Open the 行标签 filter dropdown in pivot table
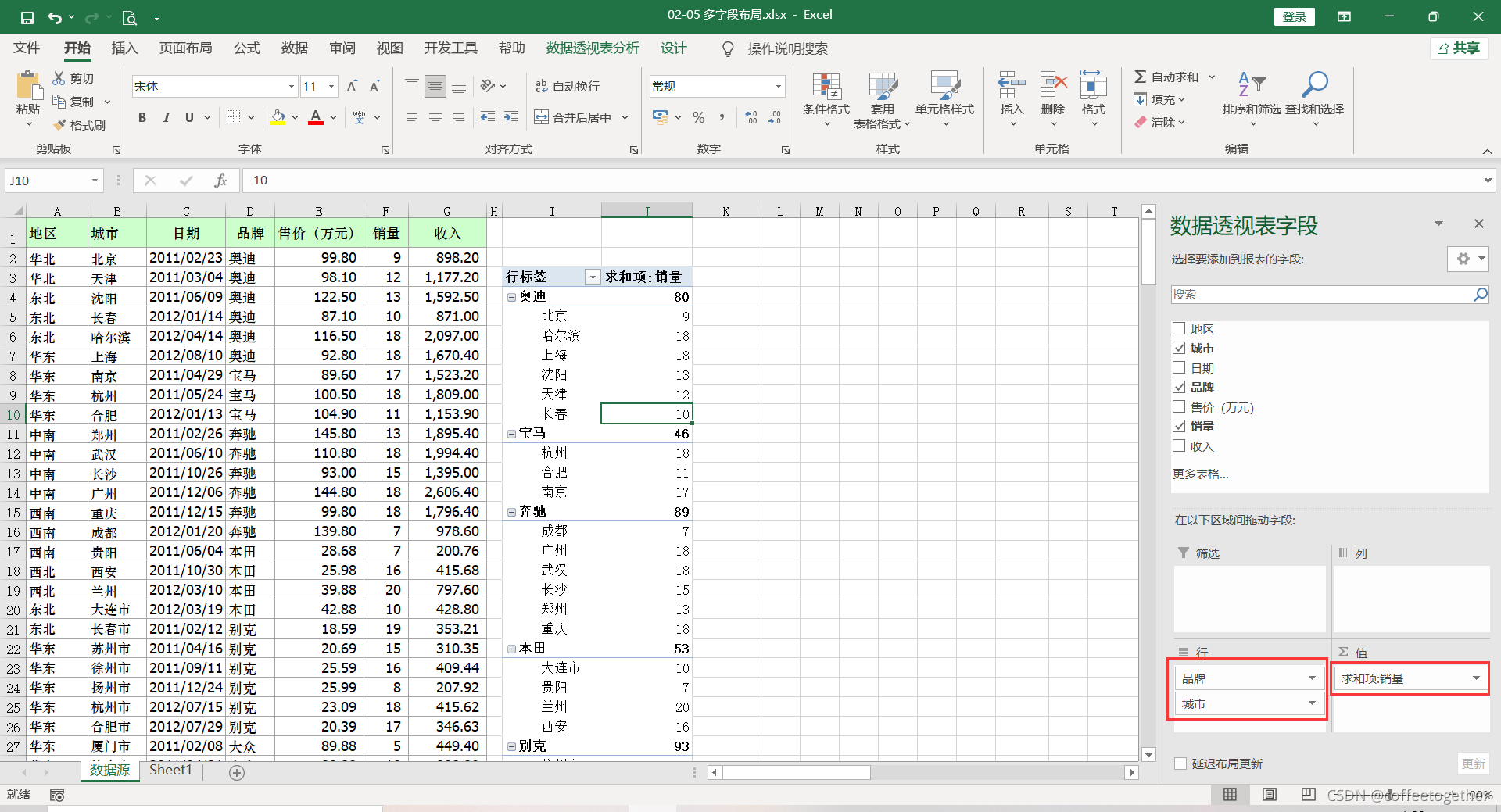The height and width of the screenshot is (812, 1501). point(593,277)
